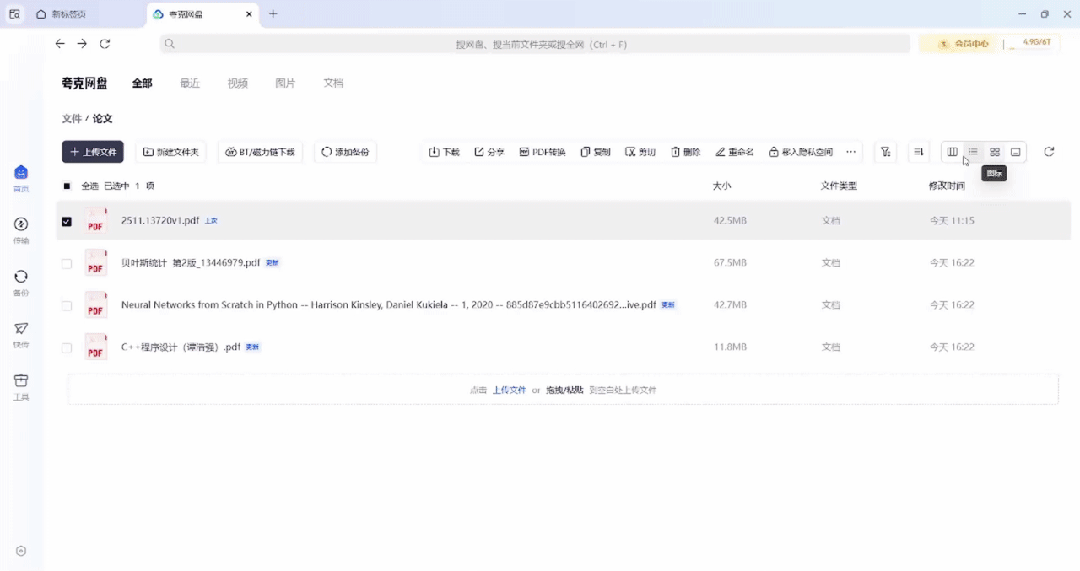Click the 下载 download icon

point(434,152)
